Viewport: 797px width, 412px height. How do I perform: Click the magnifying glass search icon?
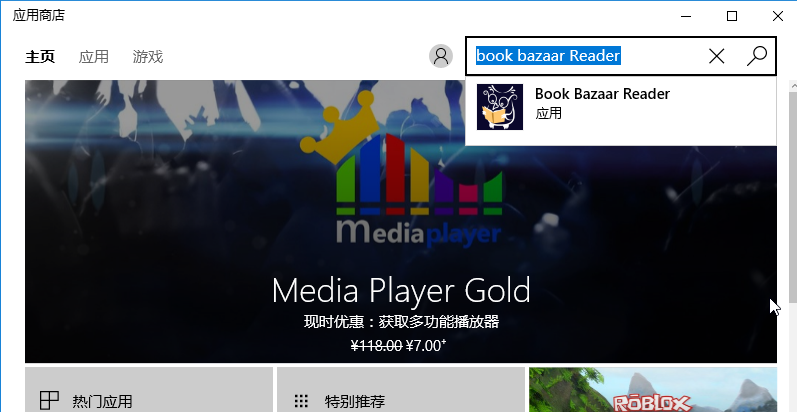point(757,56)
